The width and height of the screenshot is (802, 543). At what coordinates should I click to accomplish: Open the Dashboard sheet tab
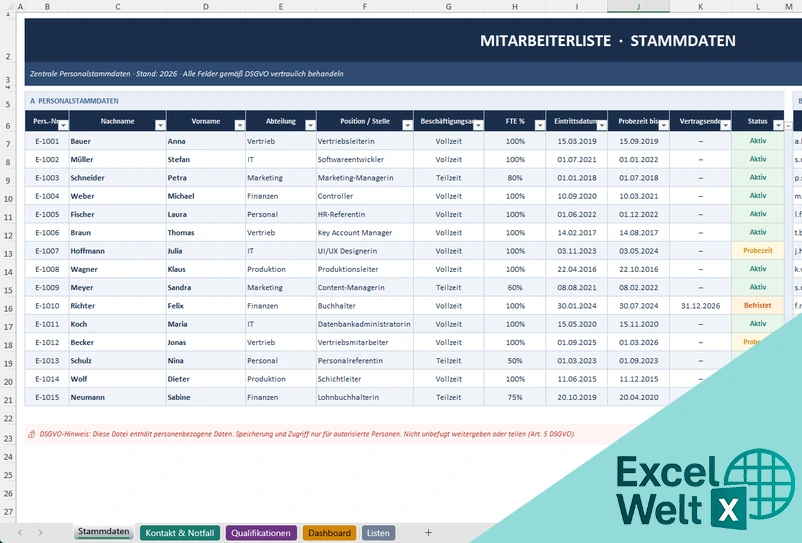pyautogui.click(x=329, y=533)
